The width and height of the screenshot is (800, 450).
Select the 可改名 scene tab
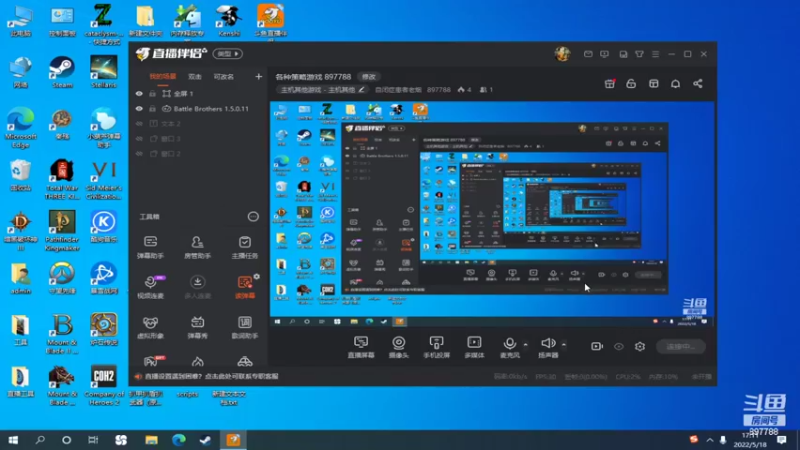coord(223,77)
